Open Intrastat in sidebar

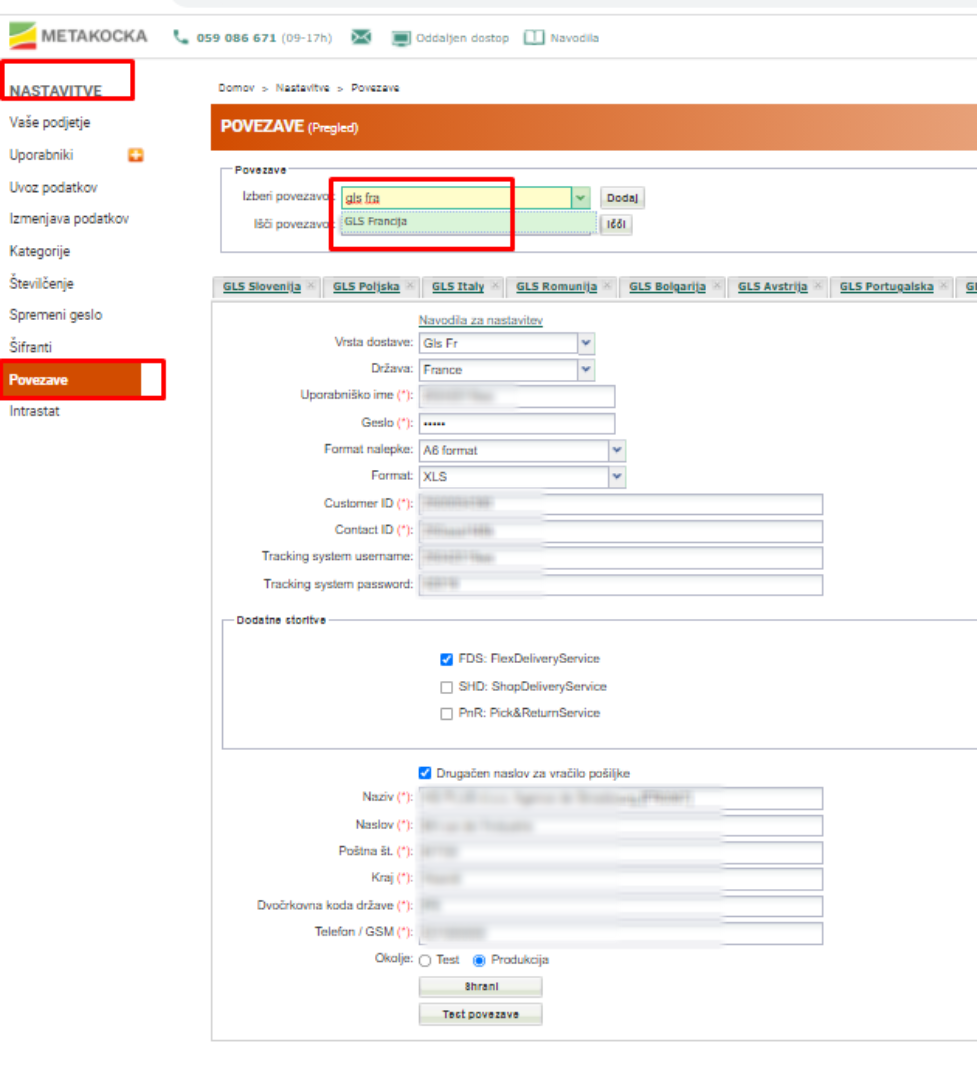[x=34, y=412]
